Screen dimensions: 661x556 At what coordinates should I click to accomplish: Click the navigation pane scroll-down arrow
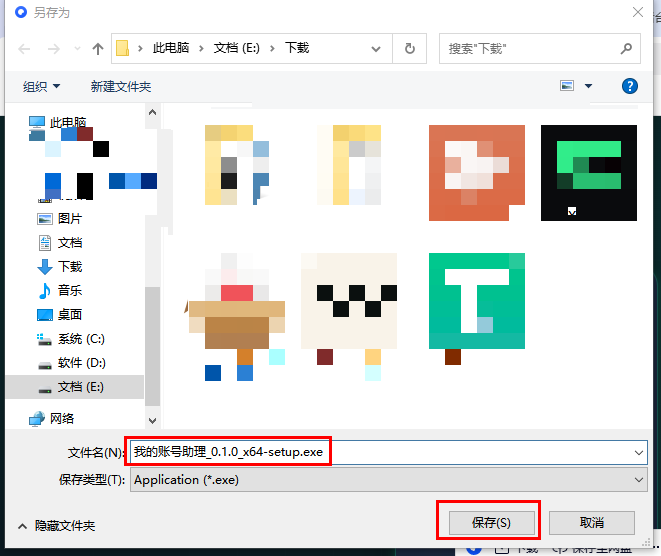click(x=152, y=421)
